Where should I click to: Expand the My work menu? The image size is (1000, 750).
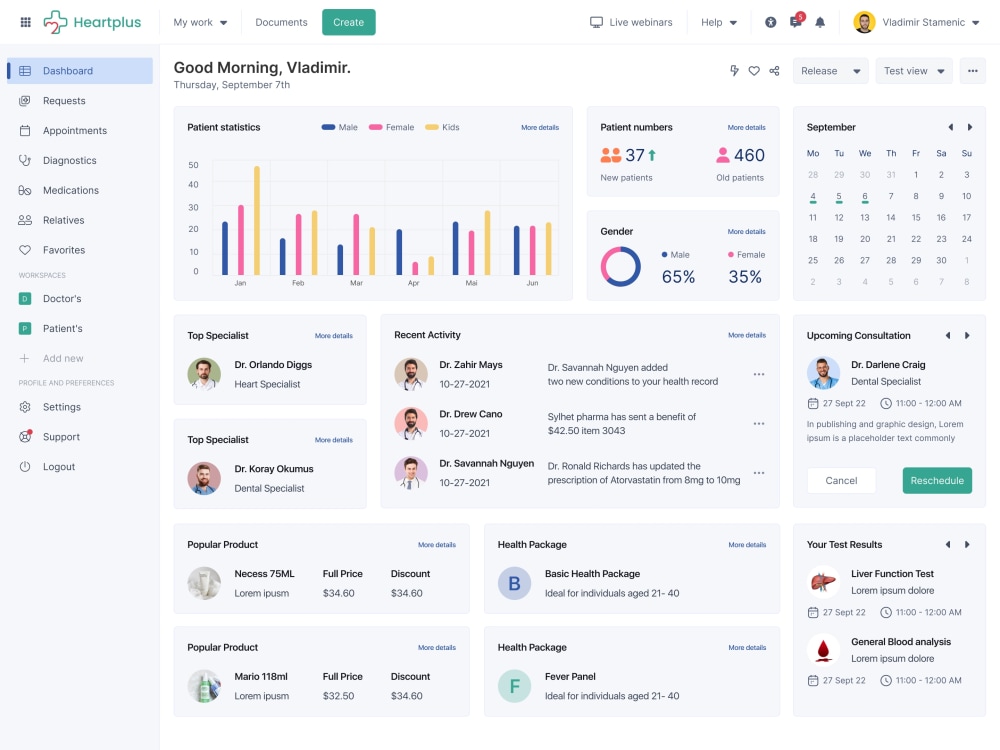pos(199,21)
